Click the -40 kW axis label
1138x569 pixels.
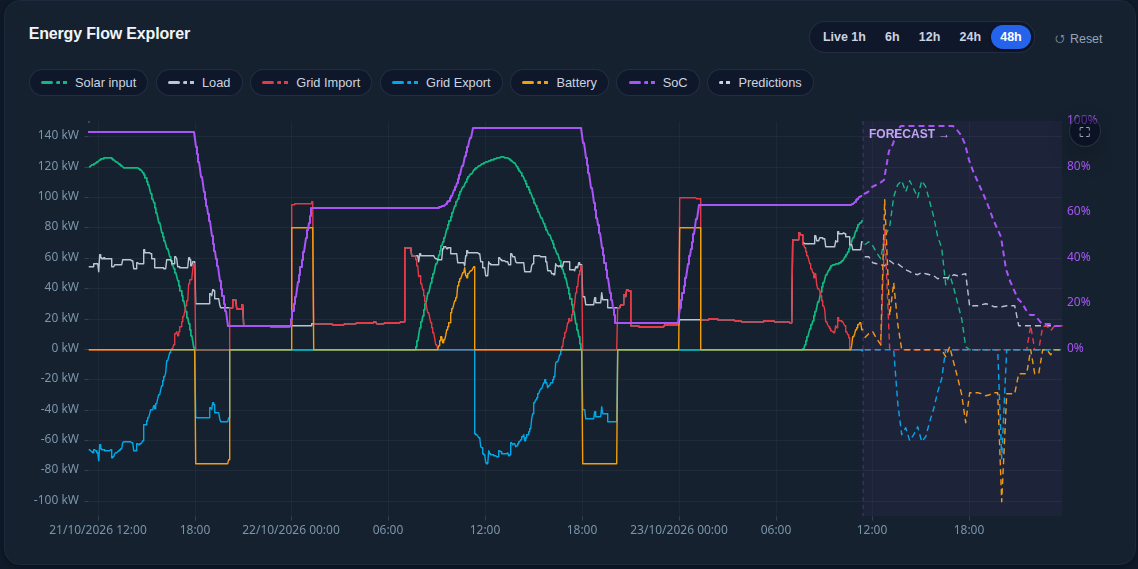point(60,409)
